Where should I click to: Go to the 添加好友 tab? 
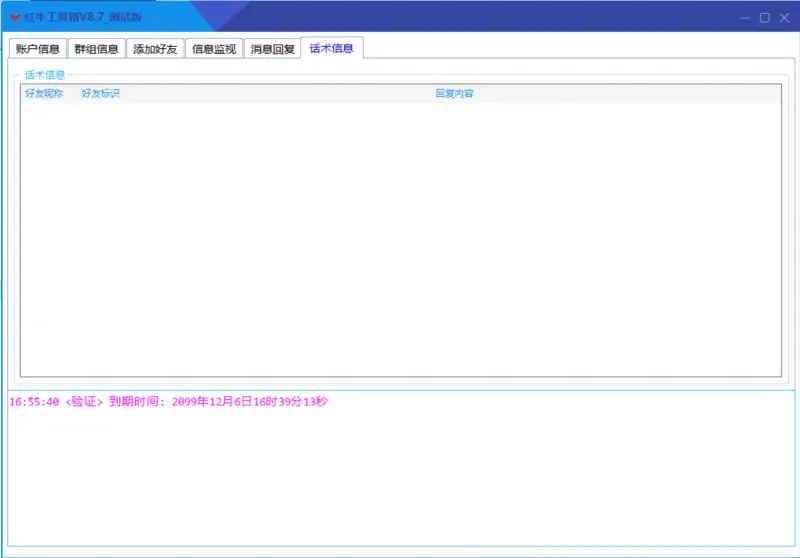(155, 49)
